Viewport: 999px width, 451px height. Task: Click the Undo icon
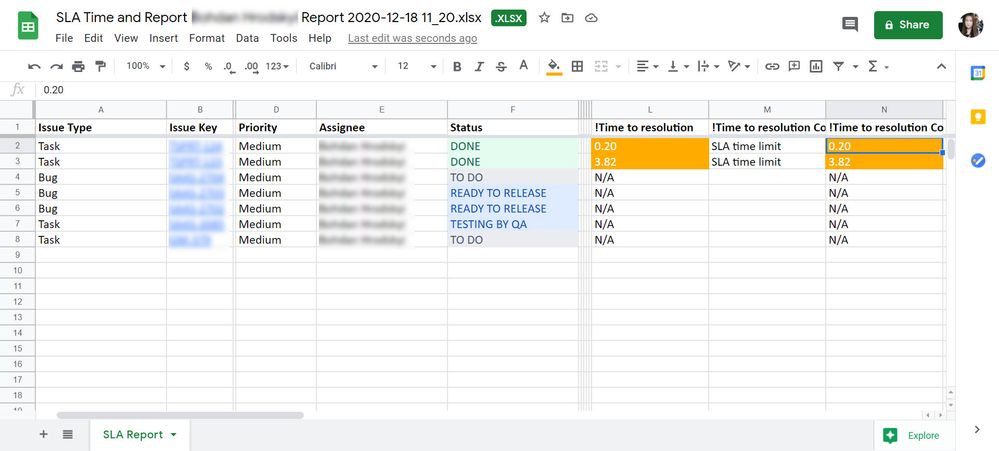point(34,66)
